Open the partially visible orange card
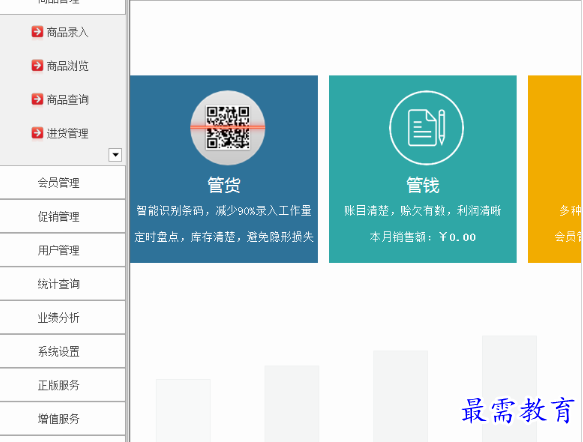This screenshot has height=442, width=583. click(x=554, y=169)
